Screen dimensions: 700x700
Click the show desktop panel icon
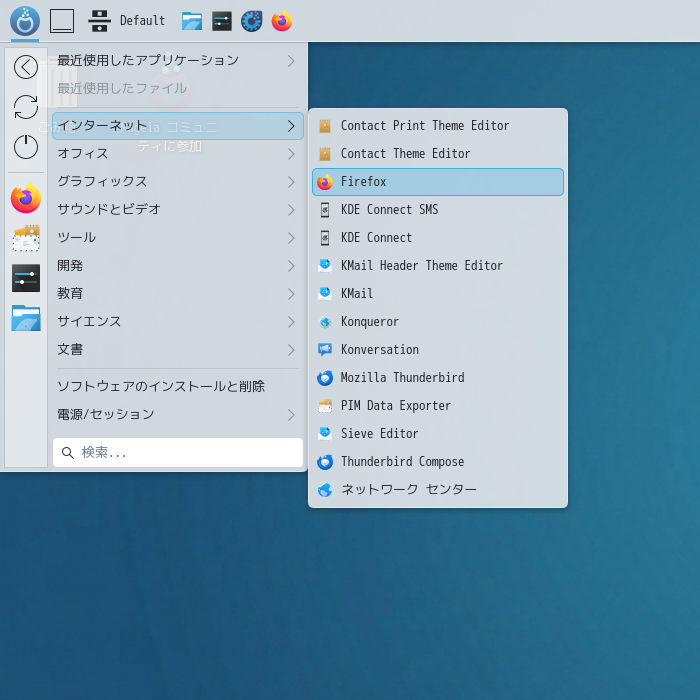[62, 21]
